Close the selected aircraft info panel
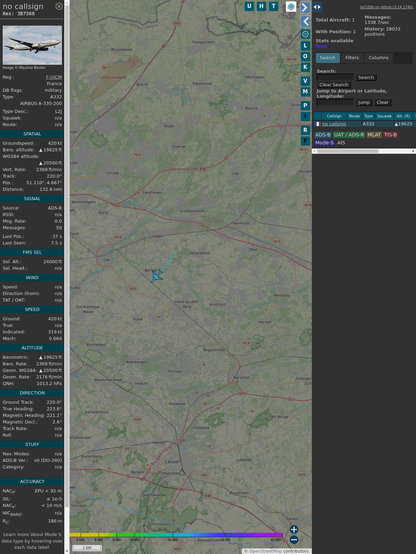Screen dimensions: 416x554 pyautogui.click(x=59, y=6)
